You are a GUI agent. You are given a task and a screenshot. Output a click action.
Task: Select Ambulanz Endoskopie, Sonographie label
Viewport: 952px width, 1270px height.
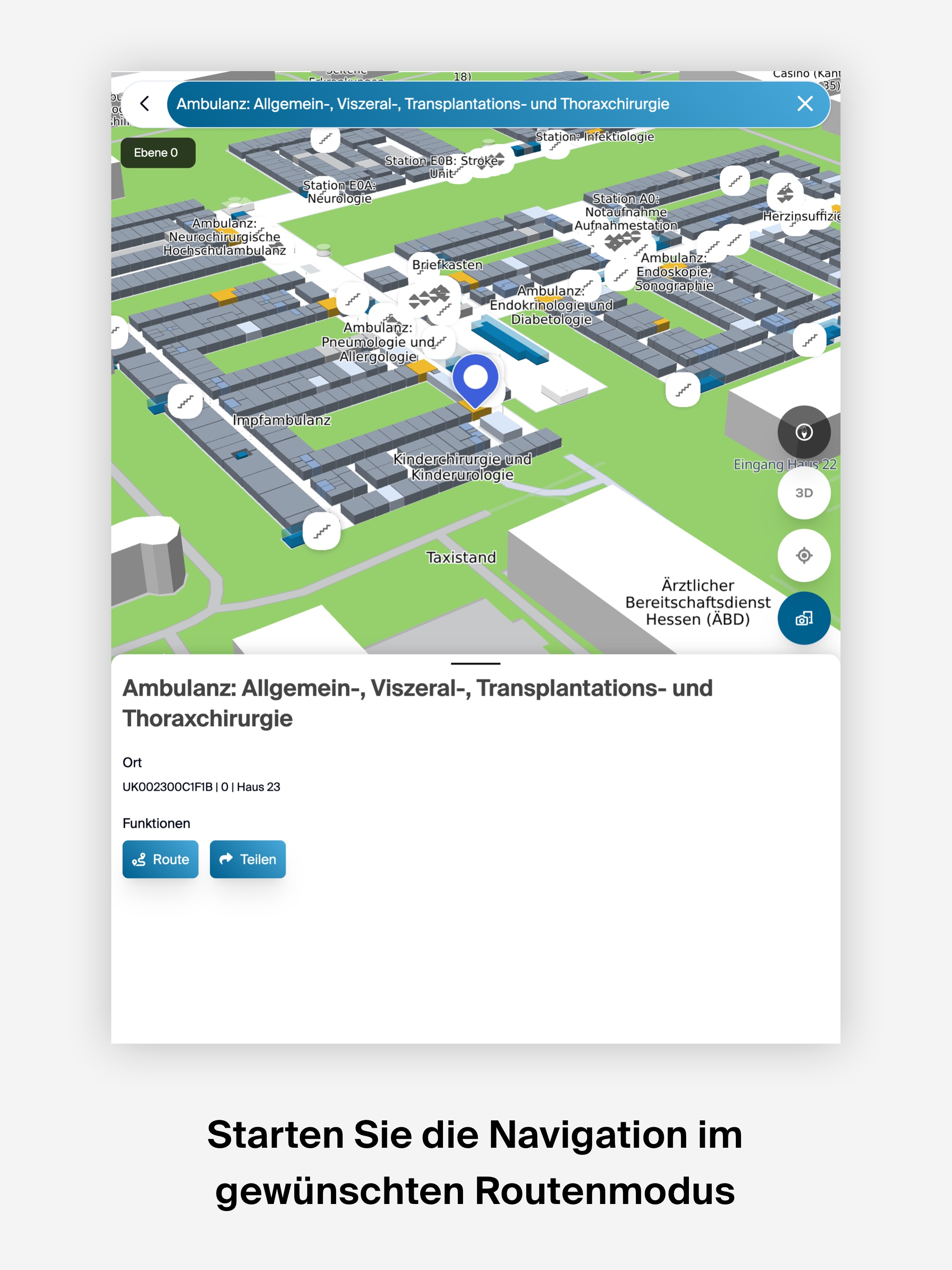pyautogui.click(x=674, y=272)
